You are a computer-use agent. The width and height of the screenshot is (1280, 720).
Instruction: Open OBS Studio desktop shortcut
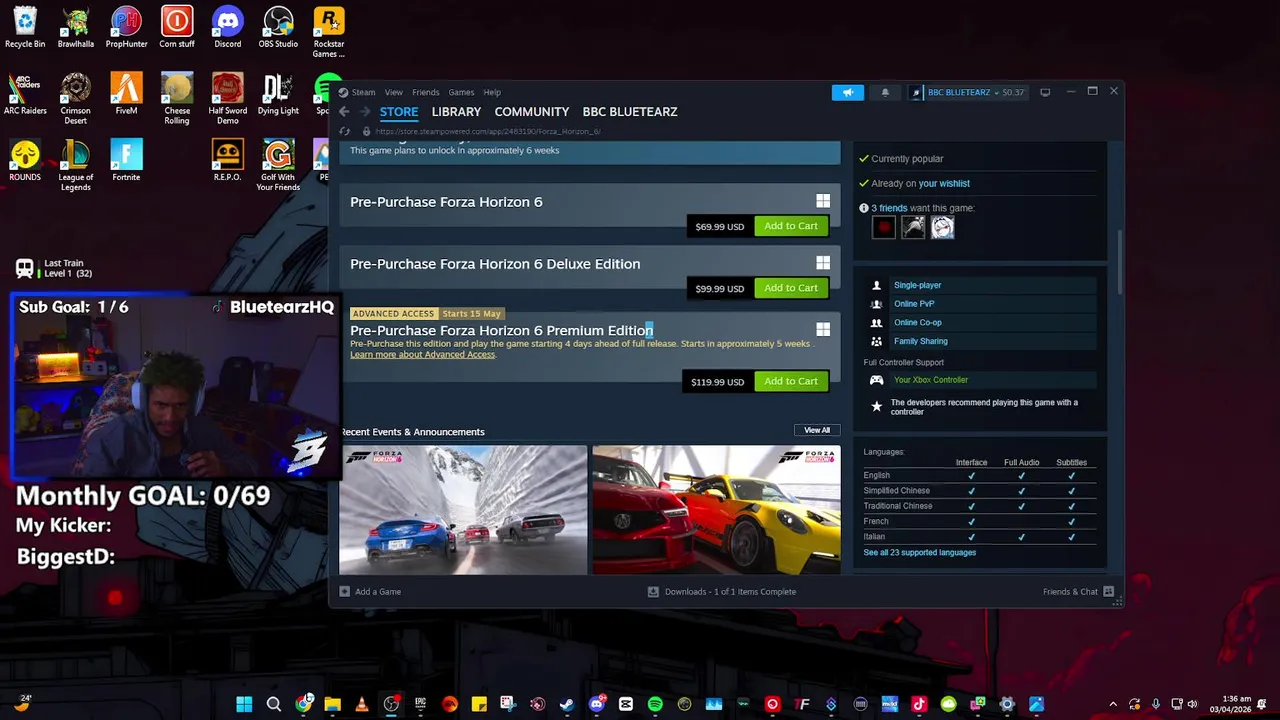click(x=278, y=27)
